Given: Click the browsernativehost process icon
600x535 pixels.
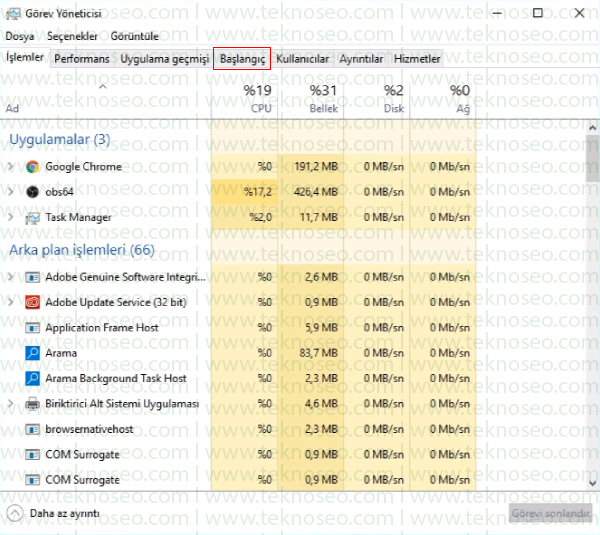Looking at the screenshot, I should pos(33,429).
